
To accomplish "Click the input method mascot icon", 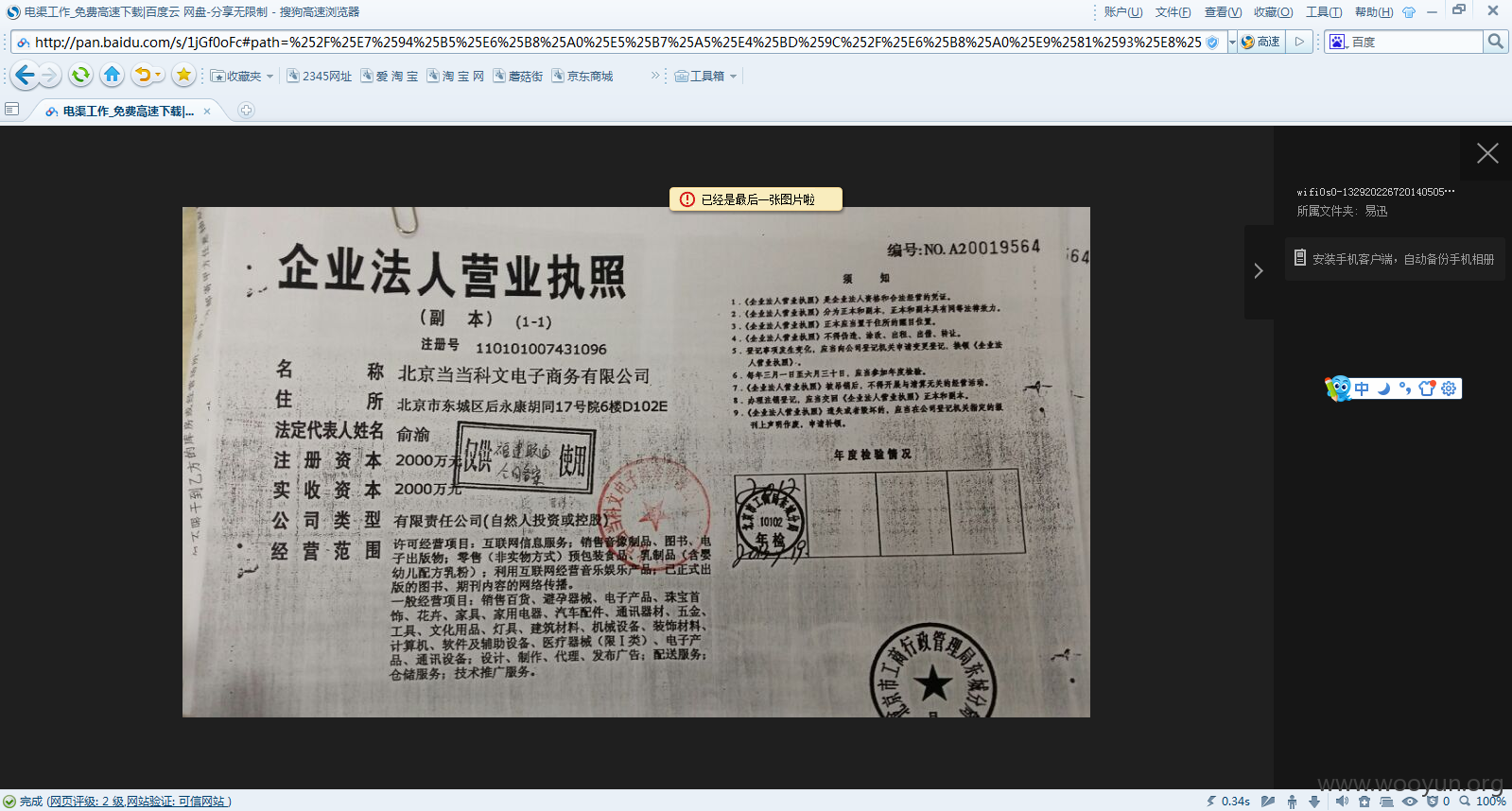I will 1338,388.
